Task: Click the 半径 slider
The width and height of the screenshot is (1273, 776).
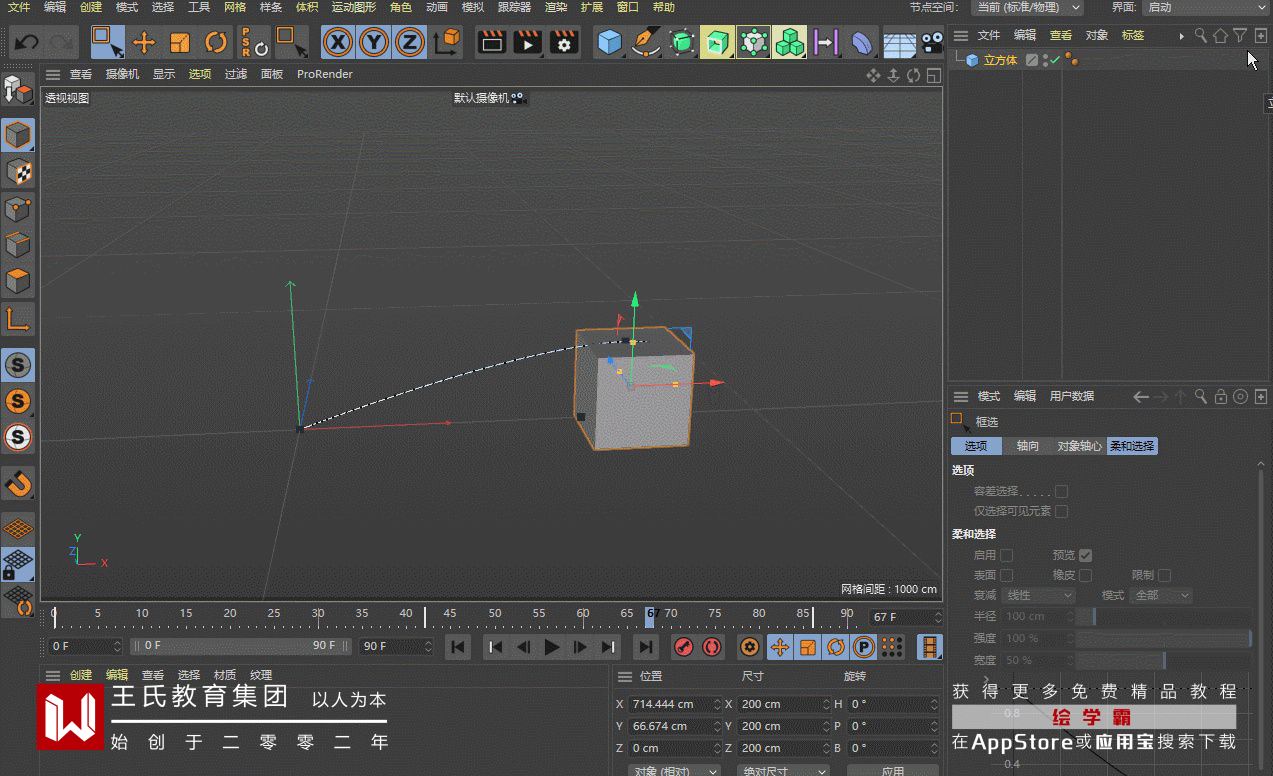Action: (x=1164, y=616)
